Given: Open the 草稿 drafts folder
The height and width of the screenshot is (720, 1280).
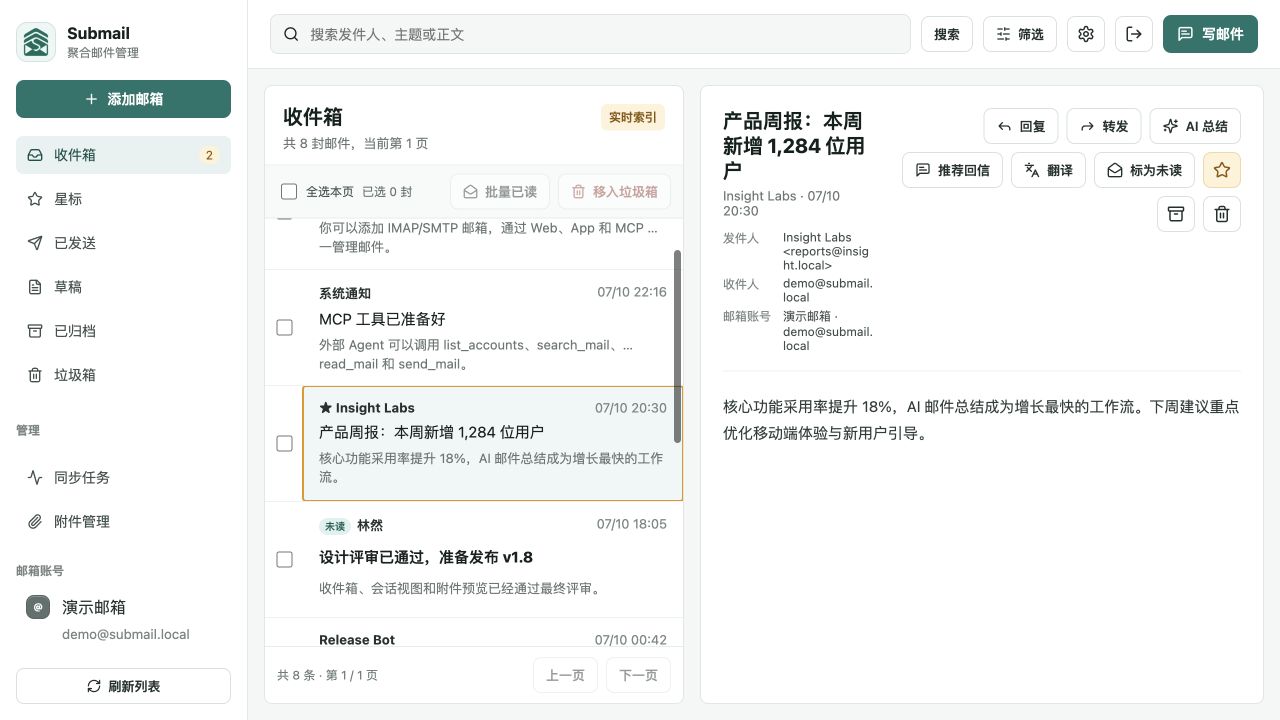Looking at the screenshot, I should point(123,287).
